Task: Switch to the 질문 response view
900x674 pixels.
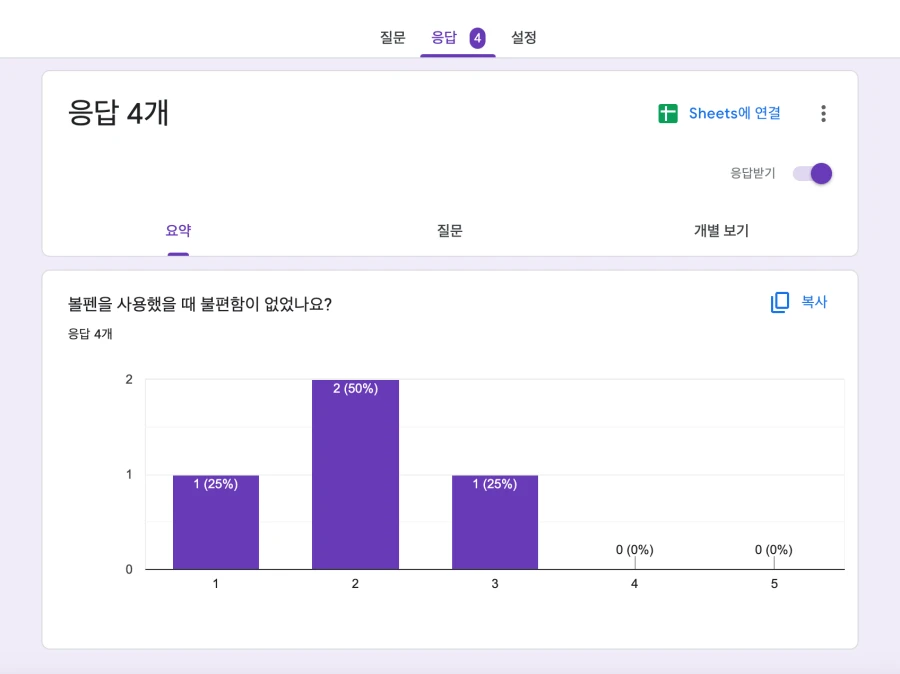Action: 448,230
